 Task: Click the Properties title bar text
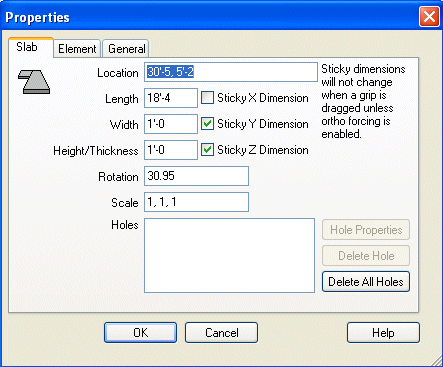37,17
